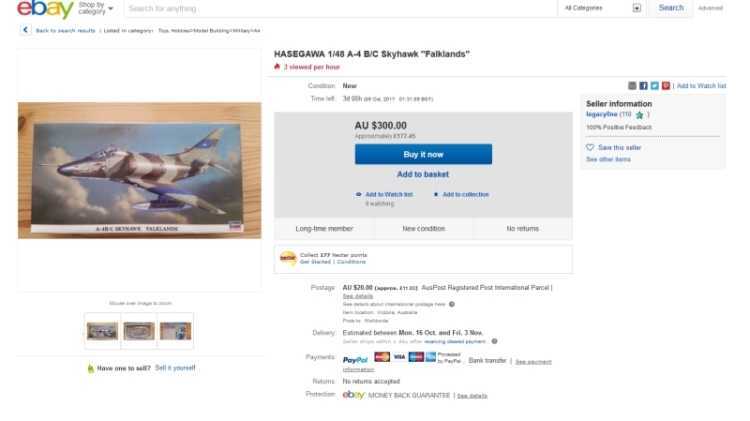
Task: Share listing on Pinterest icon
Action: pos(666,86)
